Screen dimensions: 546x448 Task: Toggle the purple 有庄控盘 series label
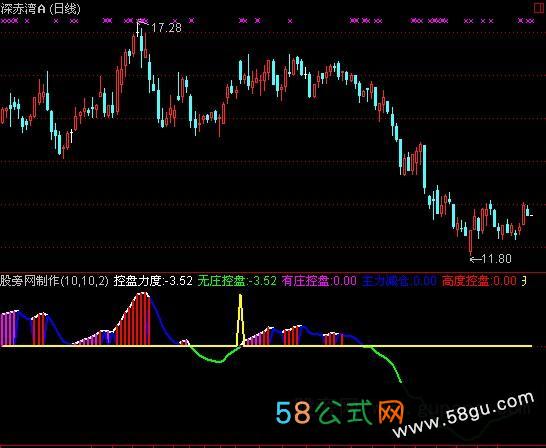[x=319, y=281]
